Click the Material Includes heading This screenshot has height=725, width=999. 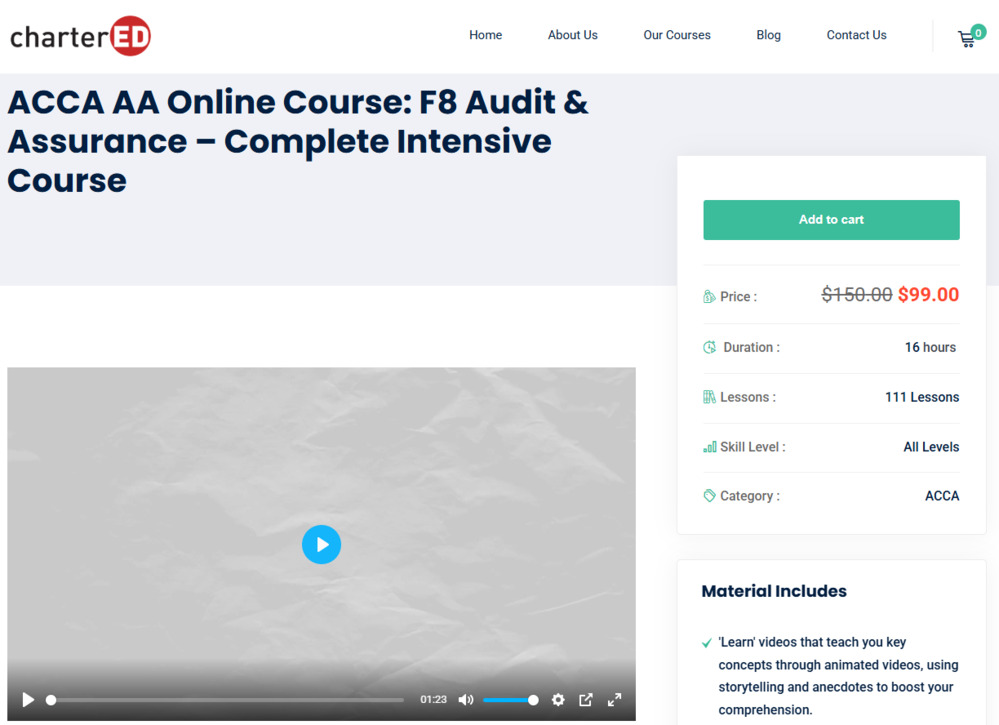tap(774, 591)
